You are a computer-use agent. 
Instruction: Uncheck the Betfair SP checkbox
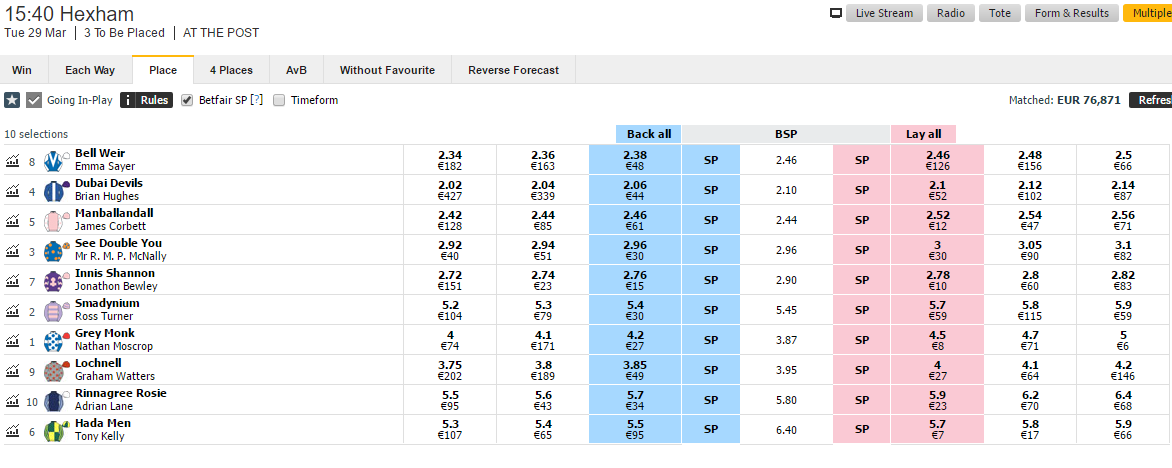187,100
